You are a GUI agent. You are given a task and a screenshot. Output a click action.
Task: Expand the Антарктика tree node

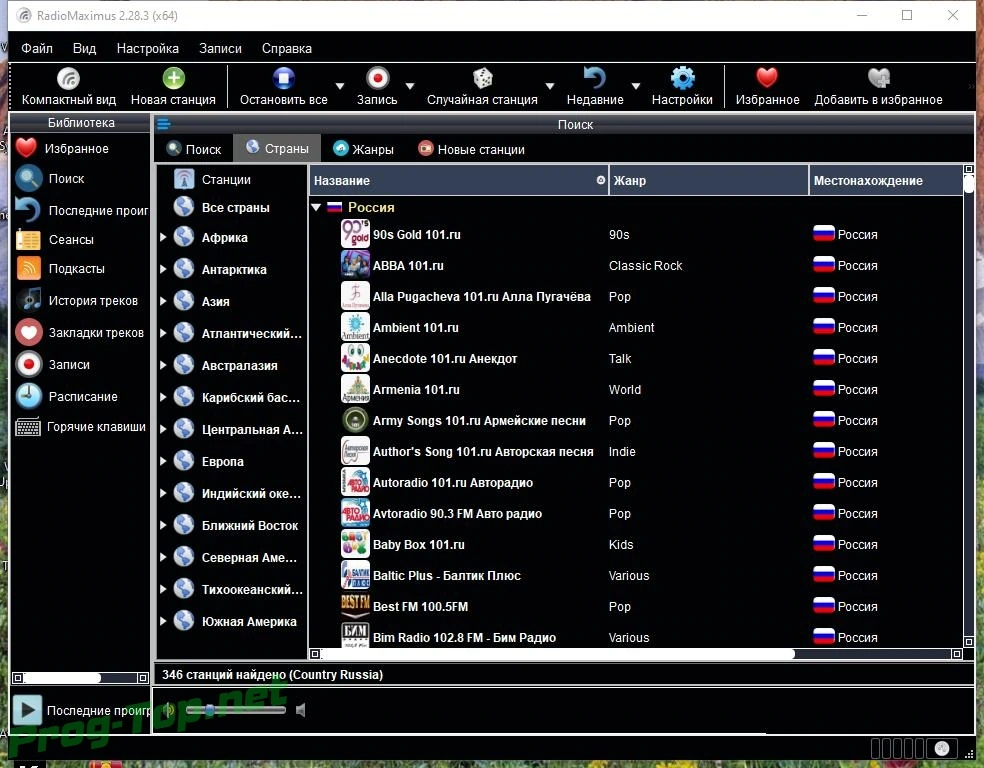tap(163, 269)
